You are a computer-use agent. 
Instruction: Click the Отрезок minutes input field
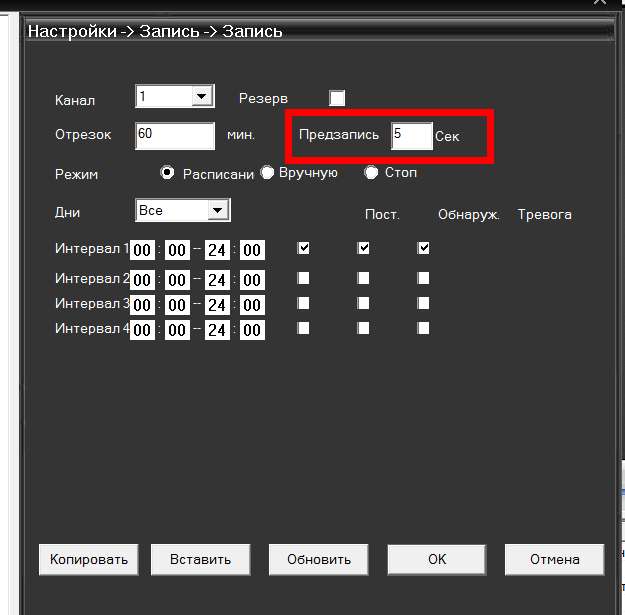174,135
